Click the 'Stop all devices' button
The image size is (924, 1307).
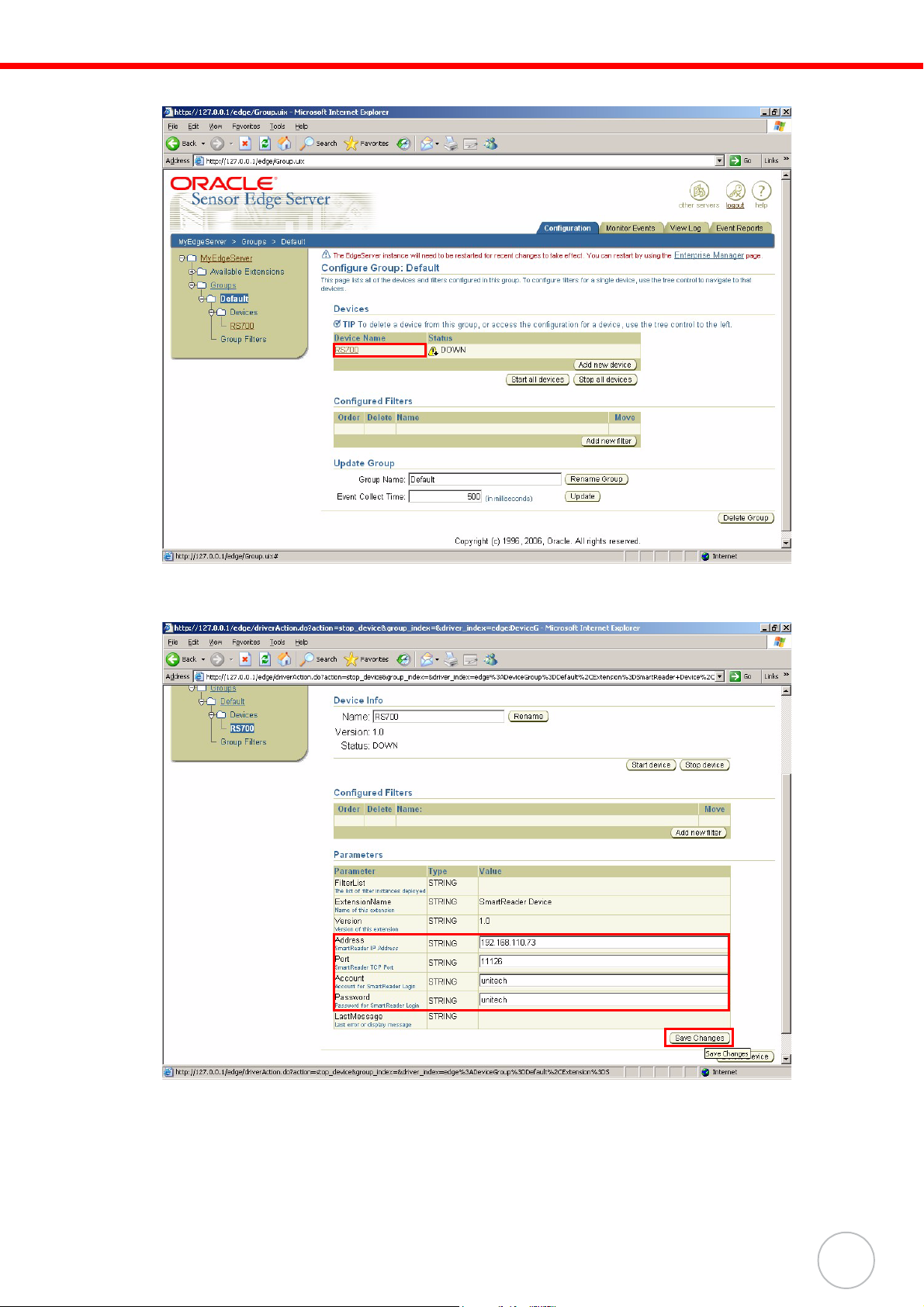[606, 380]
